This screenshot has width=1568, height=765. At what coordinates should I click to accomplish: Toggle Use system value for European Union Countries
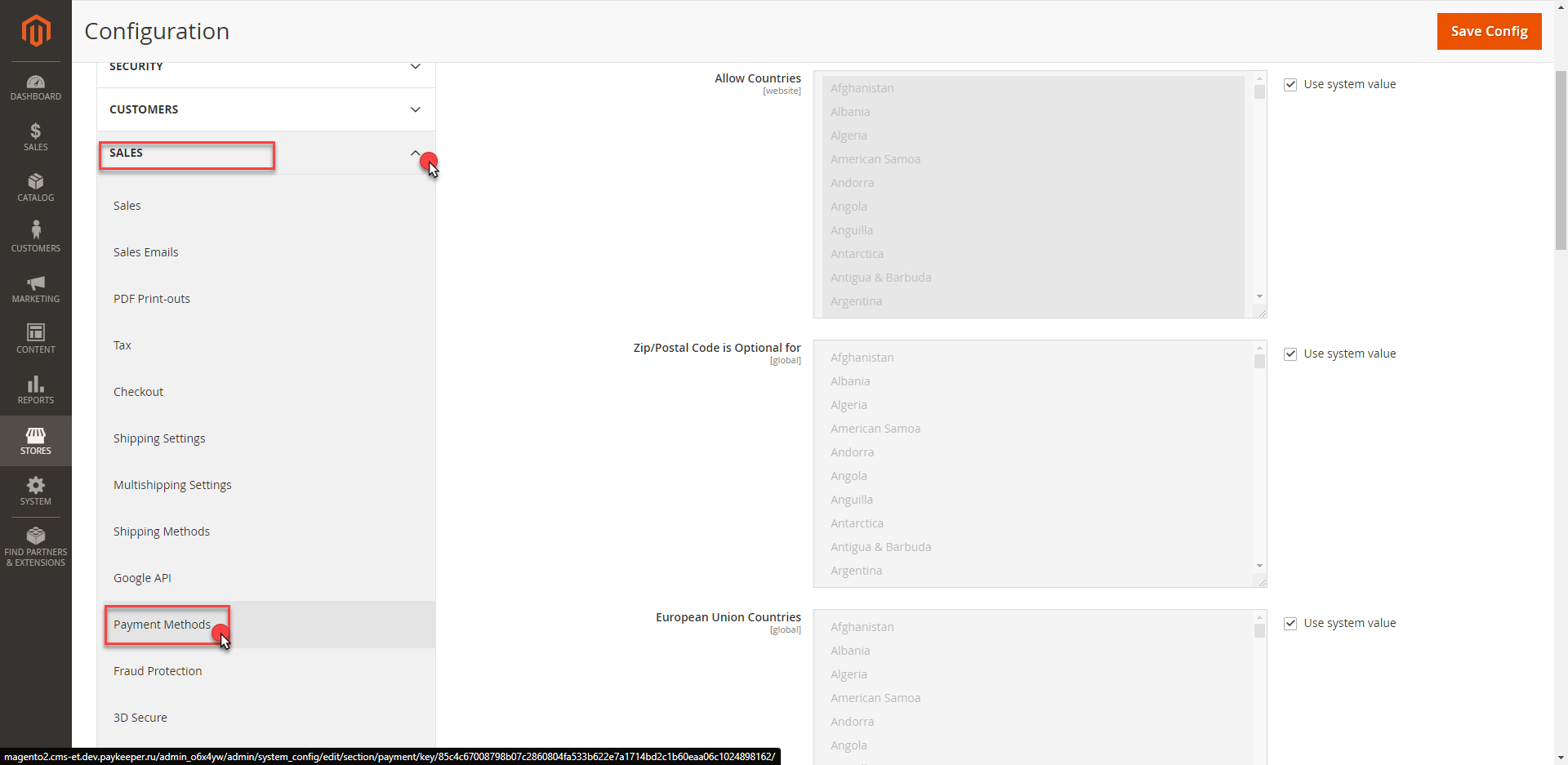pyautogui.click(x=1290, y=624)
